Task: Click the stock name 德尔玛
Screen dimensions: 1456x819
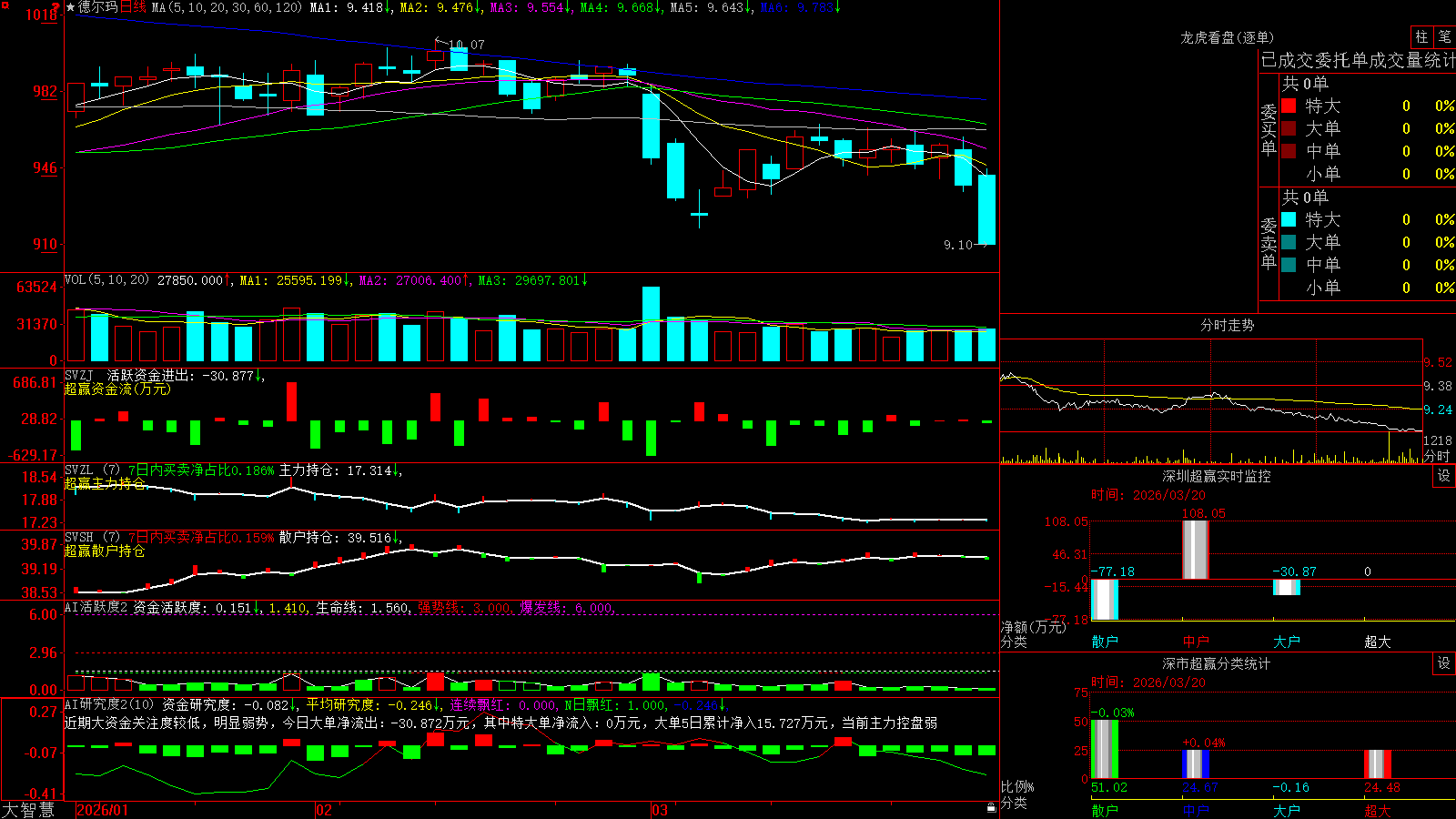Action: tap(98, 7)
